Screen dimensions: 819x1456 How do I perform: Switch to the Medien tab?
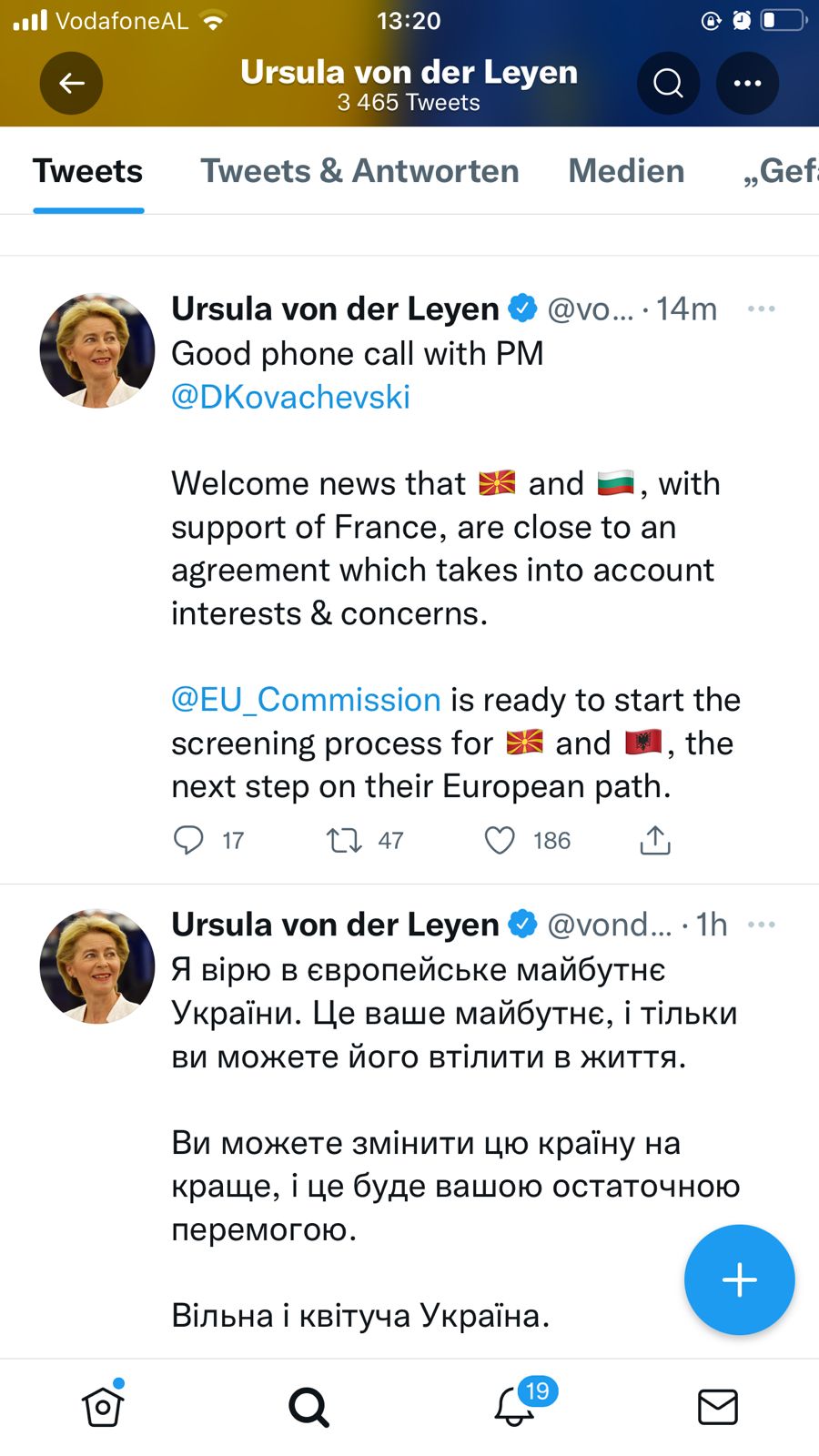(x=626, y=171)
